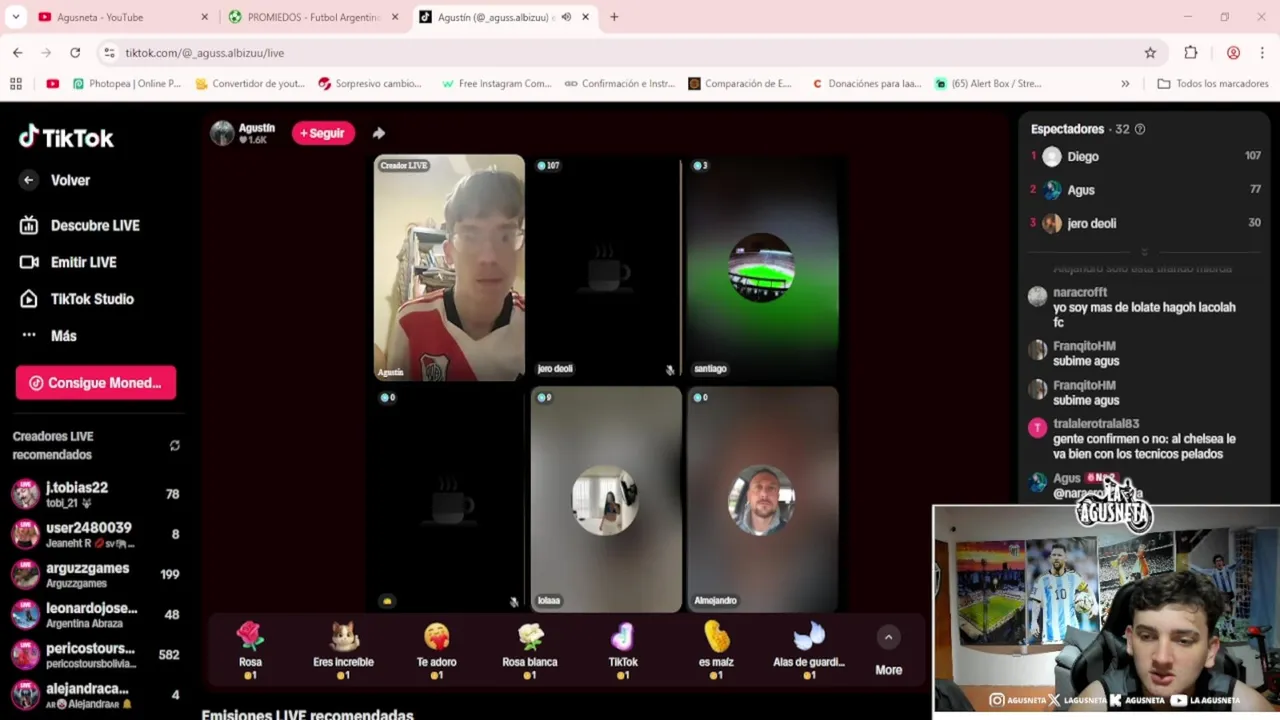This screenshot has width=1280, height=720.
Task: Select Agustín creator video tile
Action: click(449, 267)
